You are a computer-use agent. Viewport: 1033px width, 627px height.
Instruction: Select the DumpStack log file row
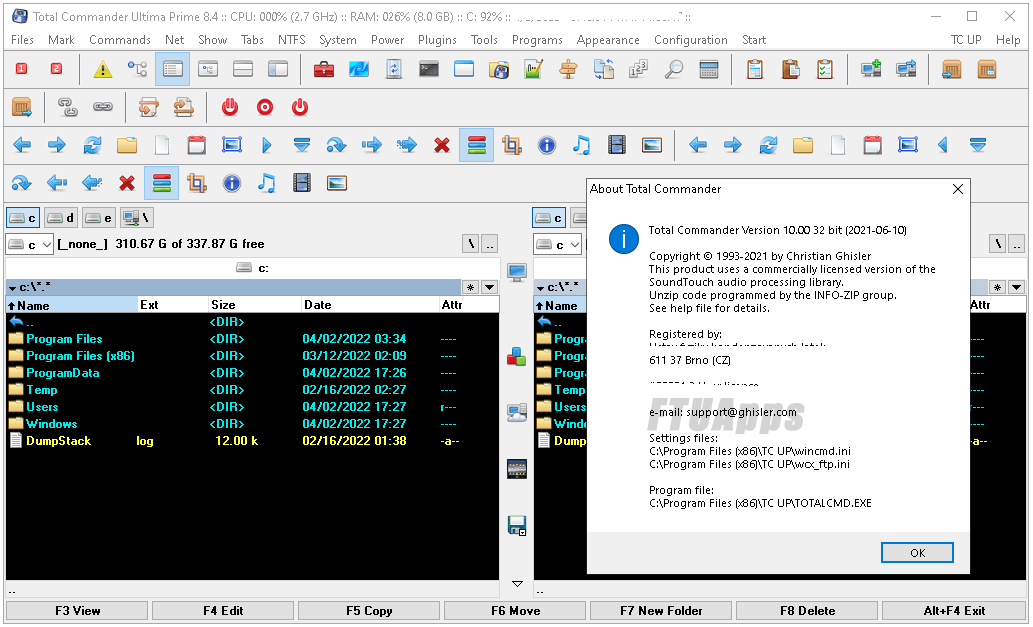(252, 441)
